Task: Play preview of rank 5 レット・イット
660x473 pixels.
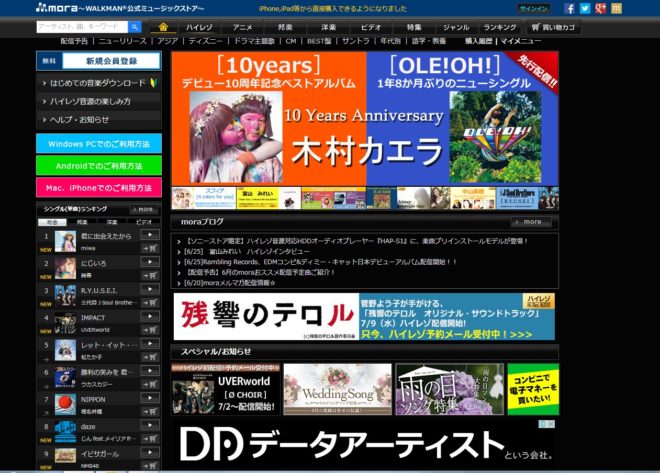Action: tap(150, 343)
